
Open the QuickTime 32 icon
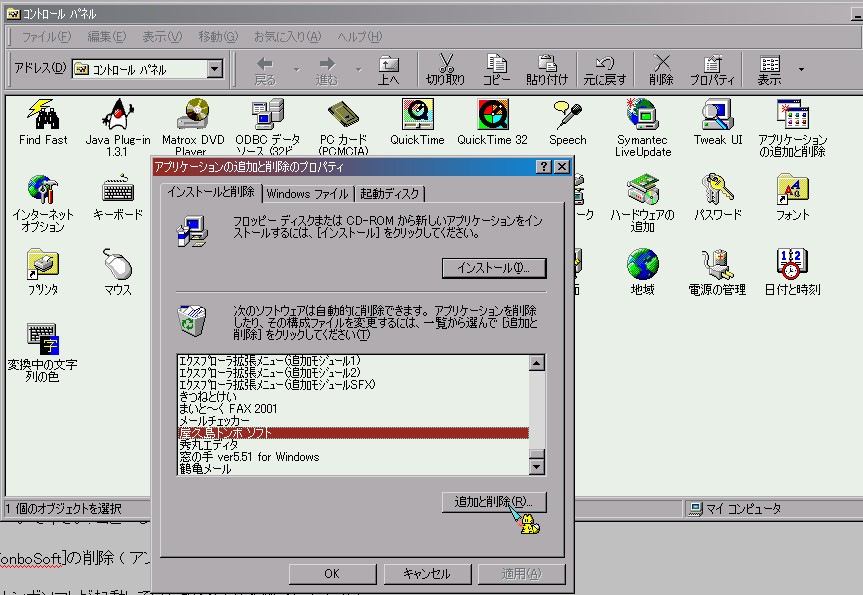pos(492,122)
